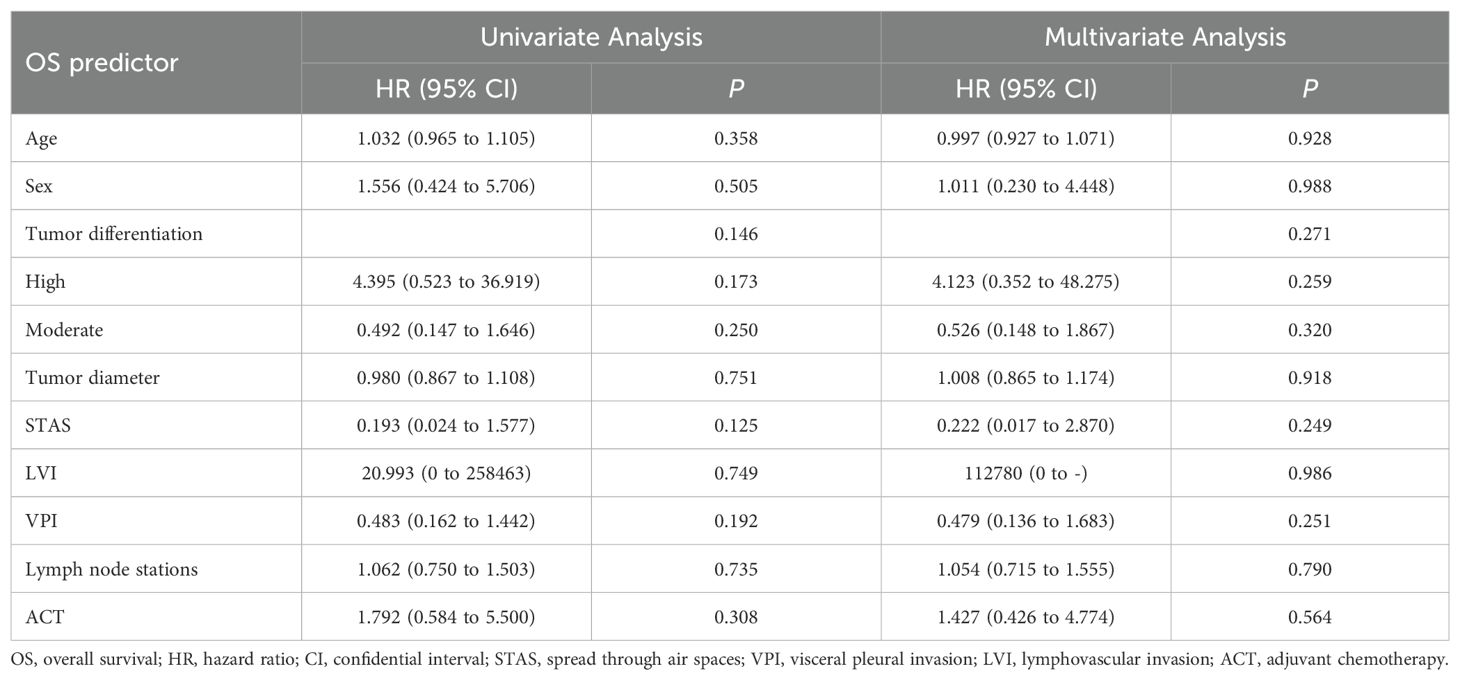Select the Multivariate Analysis header cell

(x=1165, y=38)
